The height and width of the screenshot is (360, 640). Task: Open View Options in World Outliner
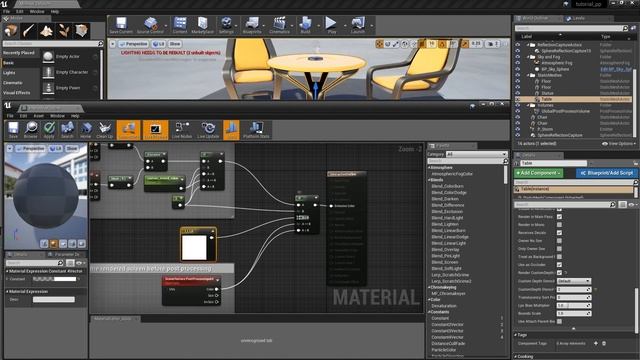(x=619, y=144)
